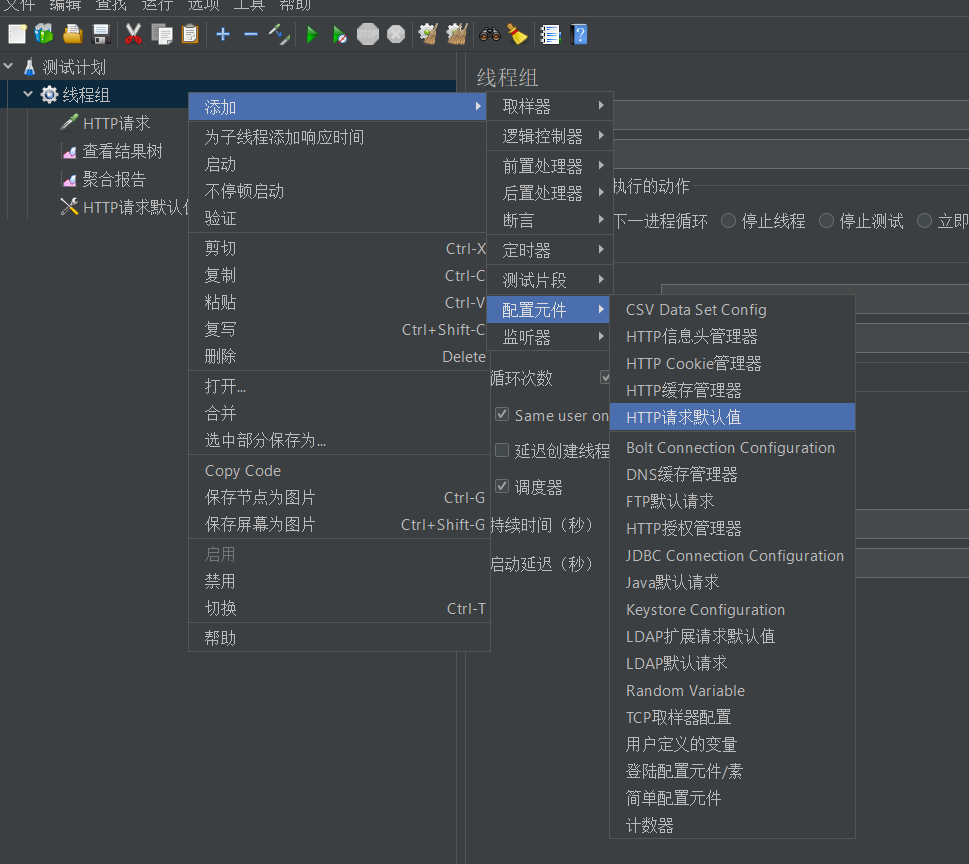
Task: Select 启动 in context menu
Action: coord(339,164)
